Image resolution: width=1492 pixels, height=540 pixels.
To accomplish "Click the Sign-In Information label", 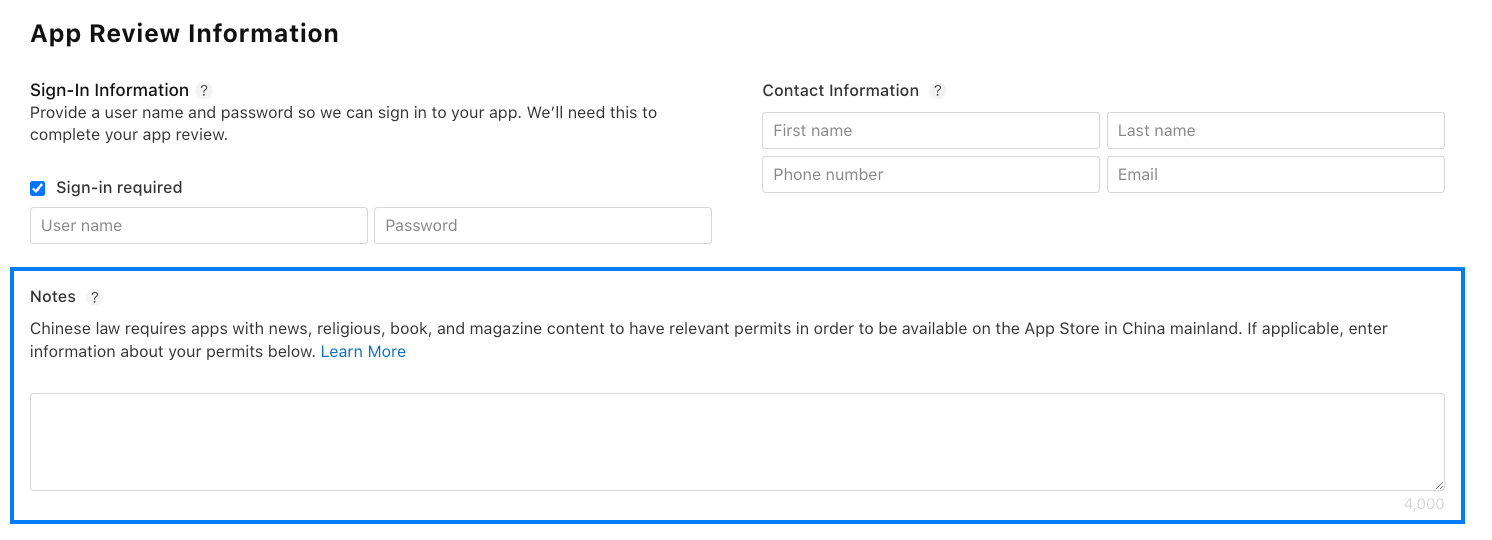I will point(110,91).
